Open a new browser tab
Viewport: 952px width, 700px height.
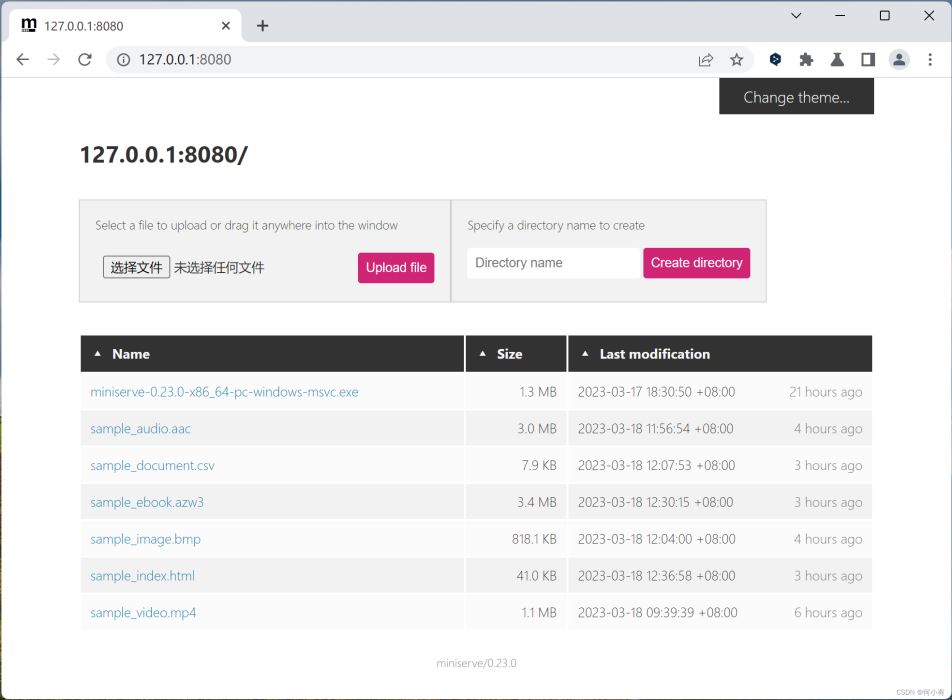[x=262, y=26]
